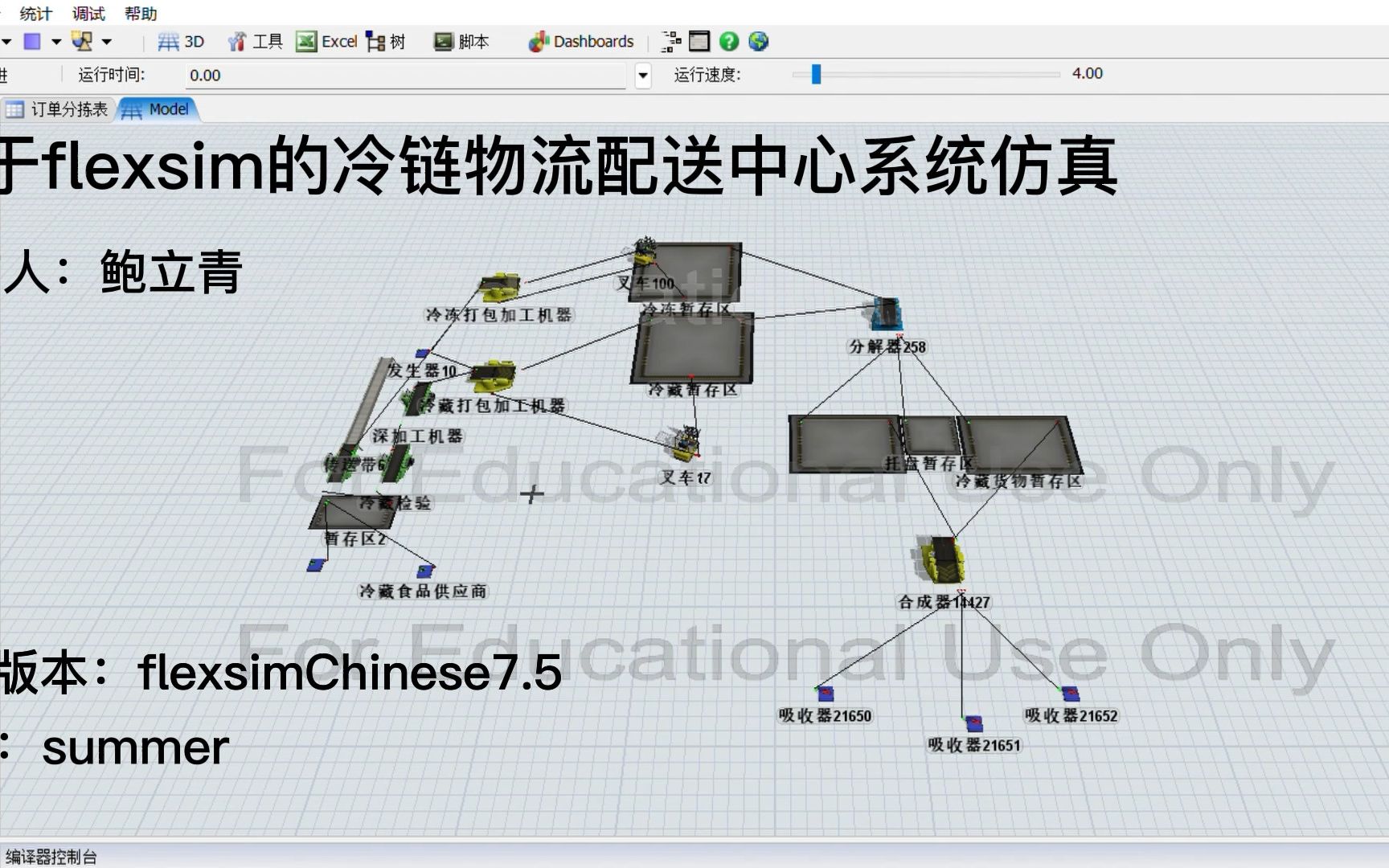Click the flowchart layout icon
1389x868 pixels.
pyautogui.click(x=671, y=42)
